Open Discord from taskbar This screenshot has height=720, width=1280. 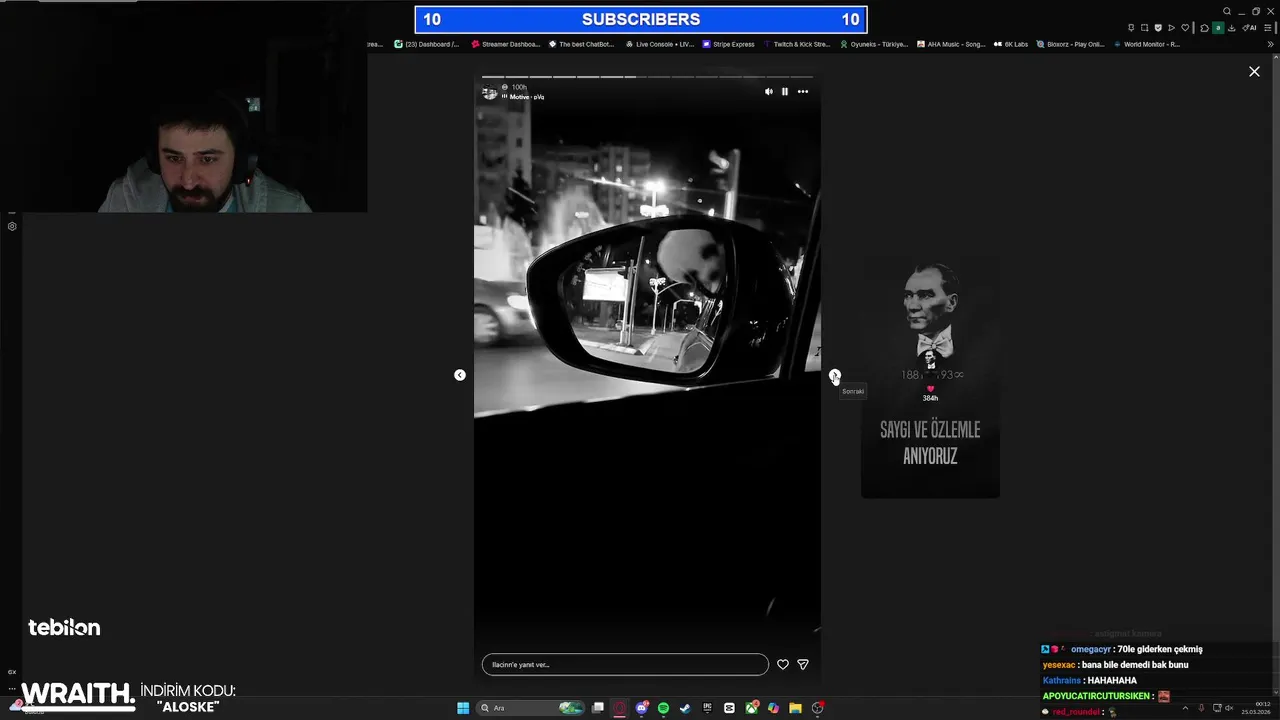[x=642, y=708]
